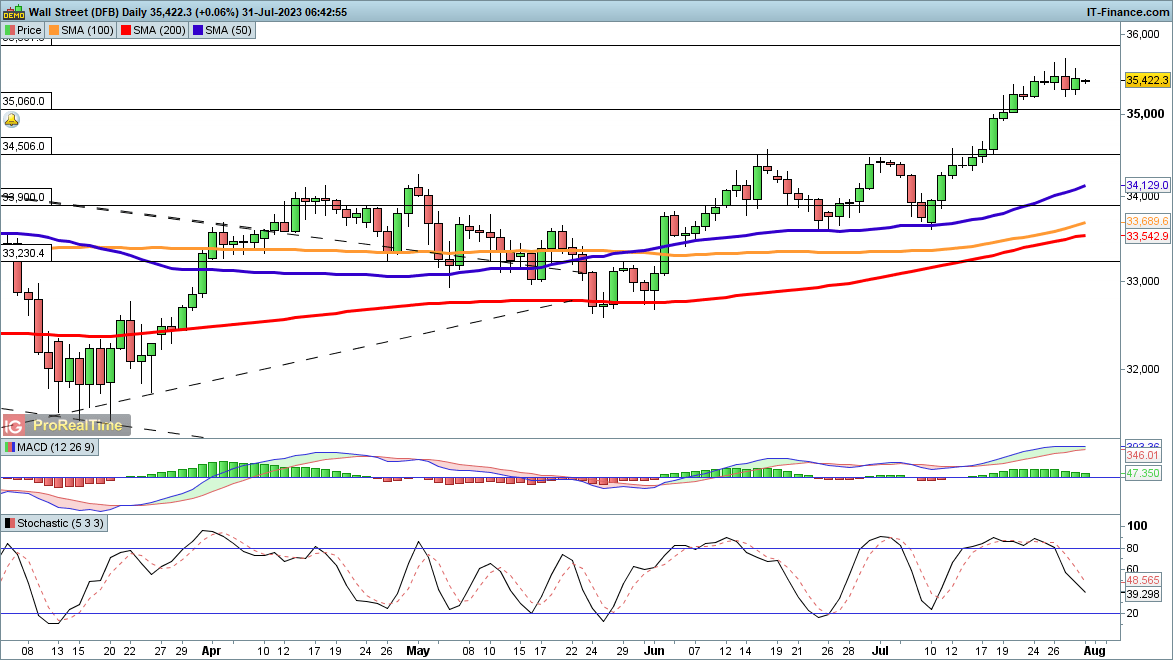Click the Jun label on the date axis
This screenshot has width=1173, height=660.
[x=655, y=651]
